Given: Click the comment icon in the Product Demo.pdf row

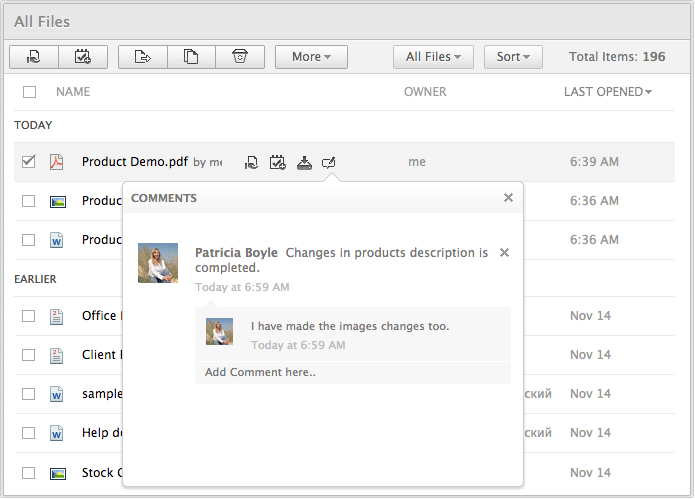Looking at the screenshot, I should (329, 162).
